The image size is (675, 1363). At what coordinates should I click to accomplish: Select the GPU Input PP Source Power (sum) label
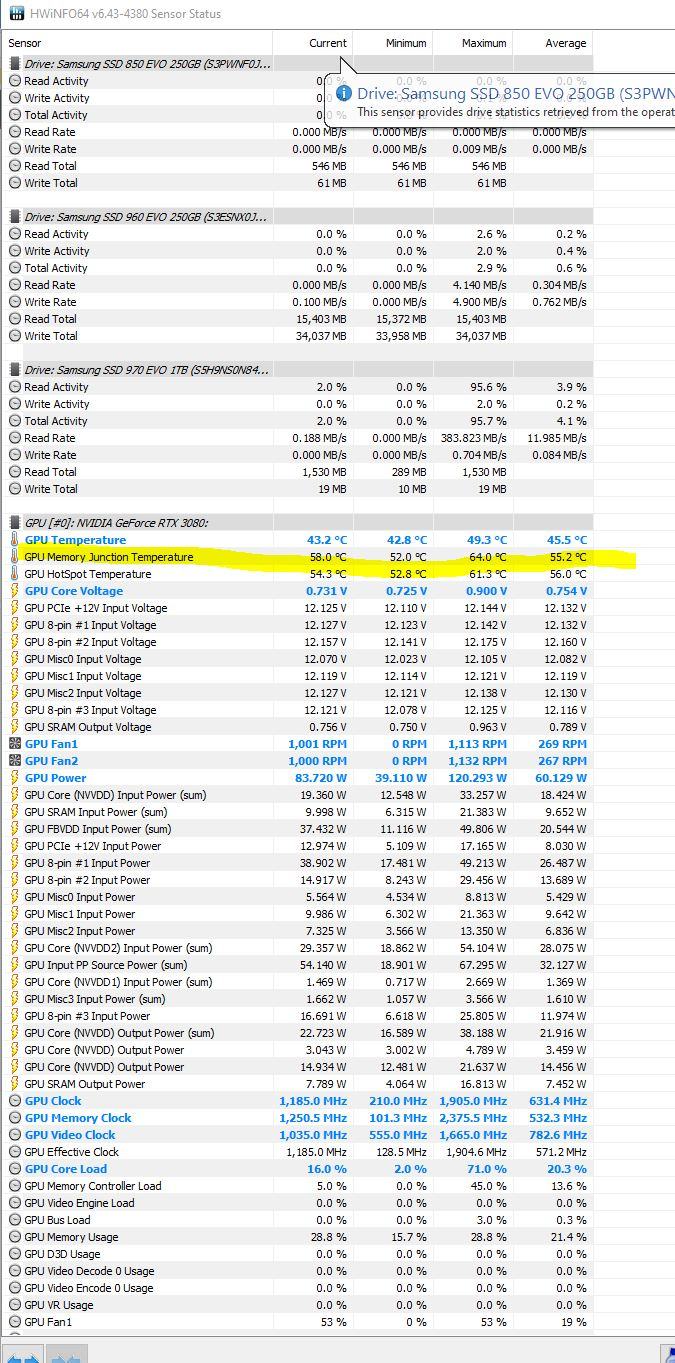point(105,965)
